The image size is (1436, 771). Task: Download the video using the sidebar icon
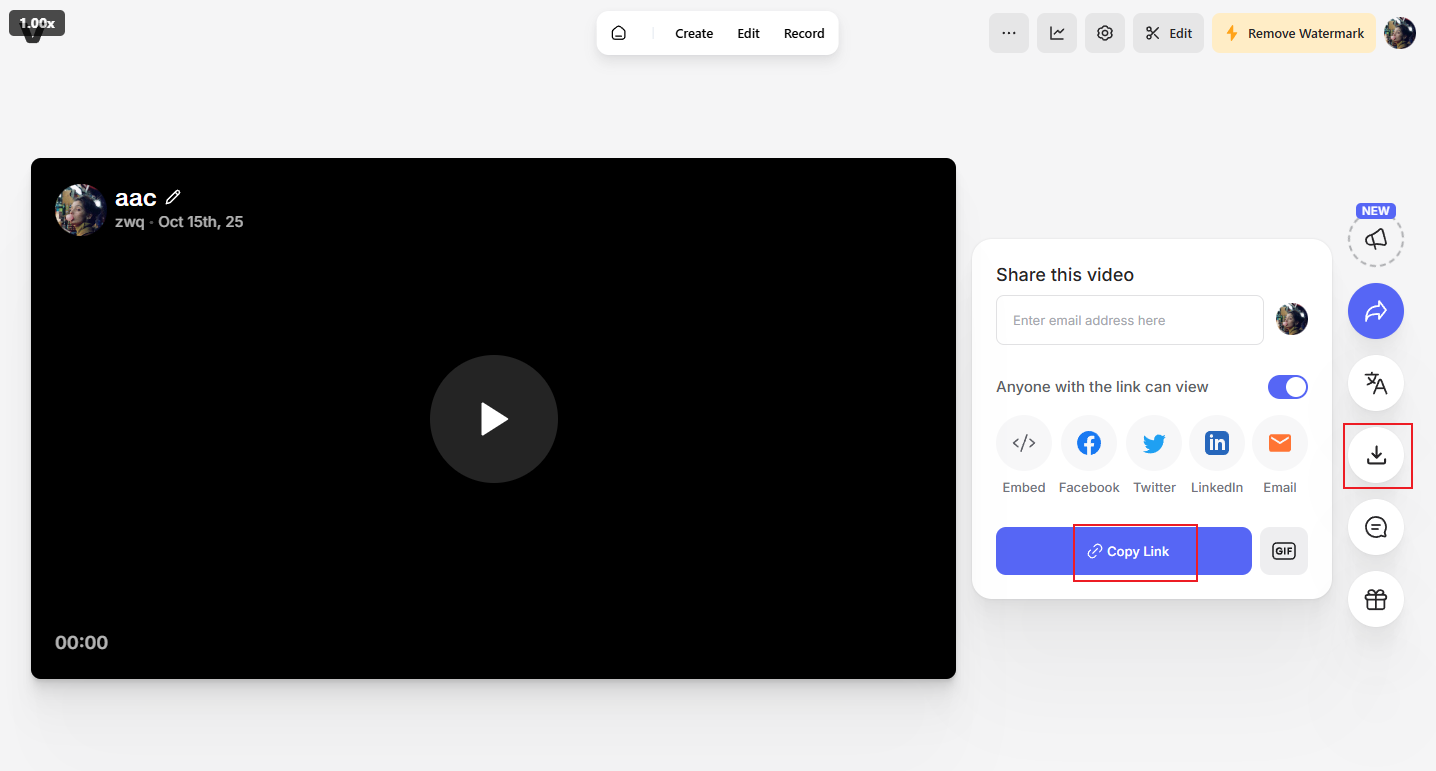tap(1377, 456)
